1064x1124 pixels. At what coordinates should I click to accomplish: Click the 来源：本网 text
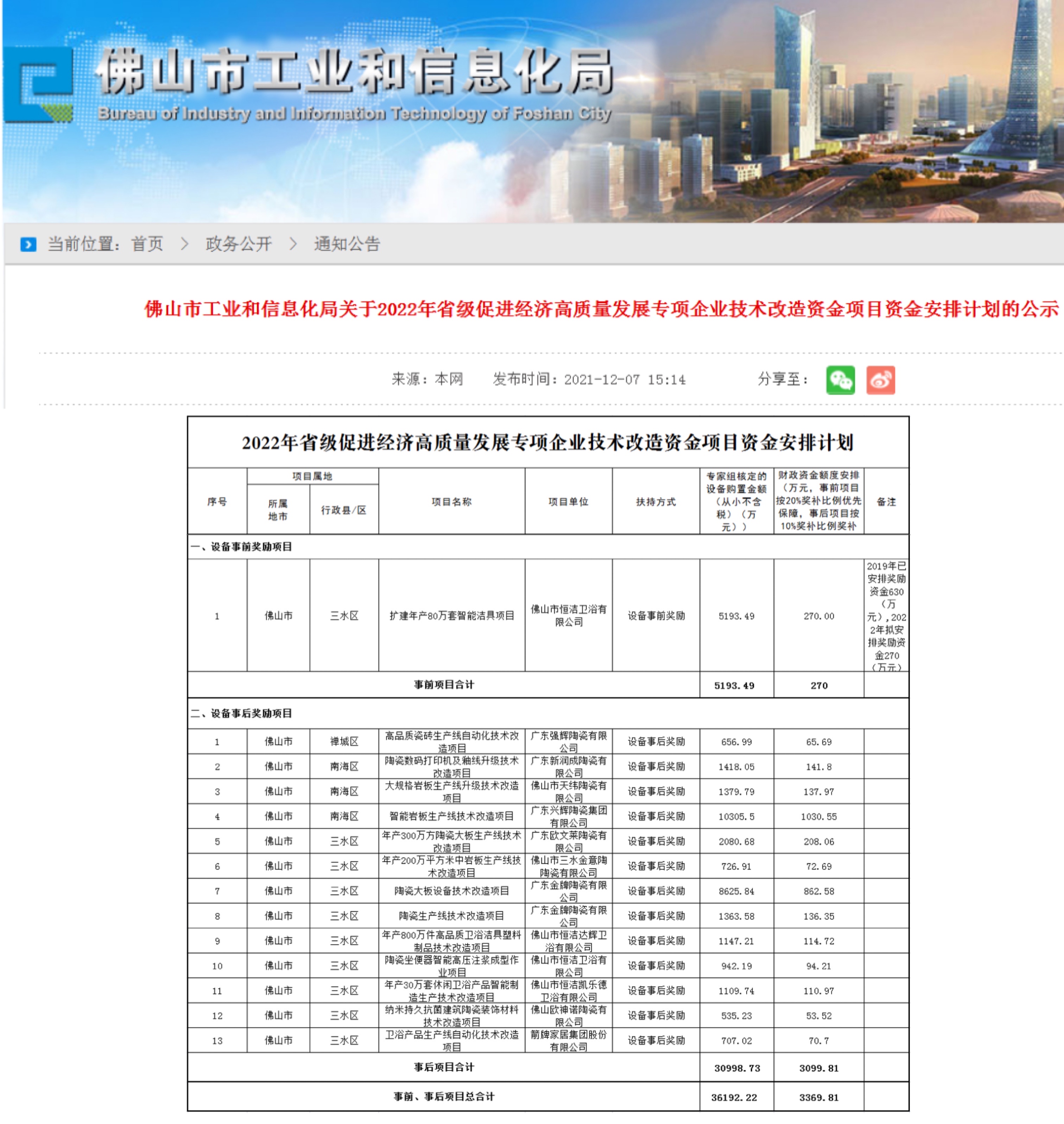[x=427, y=379]
